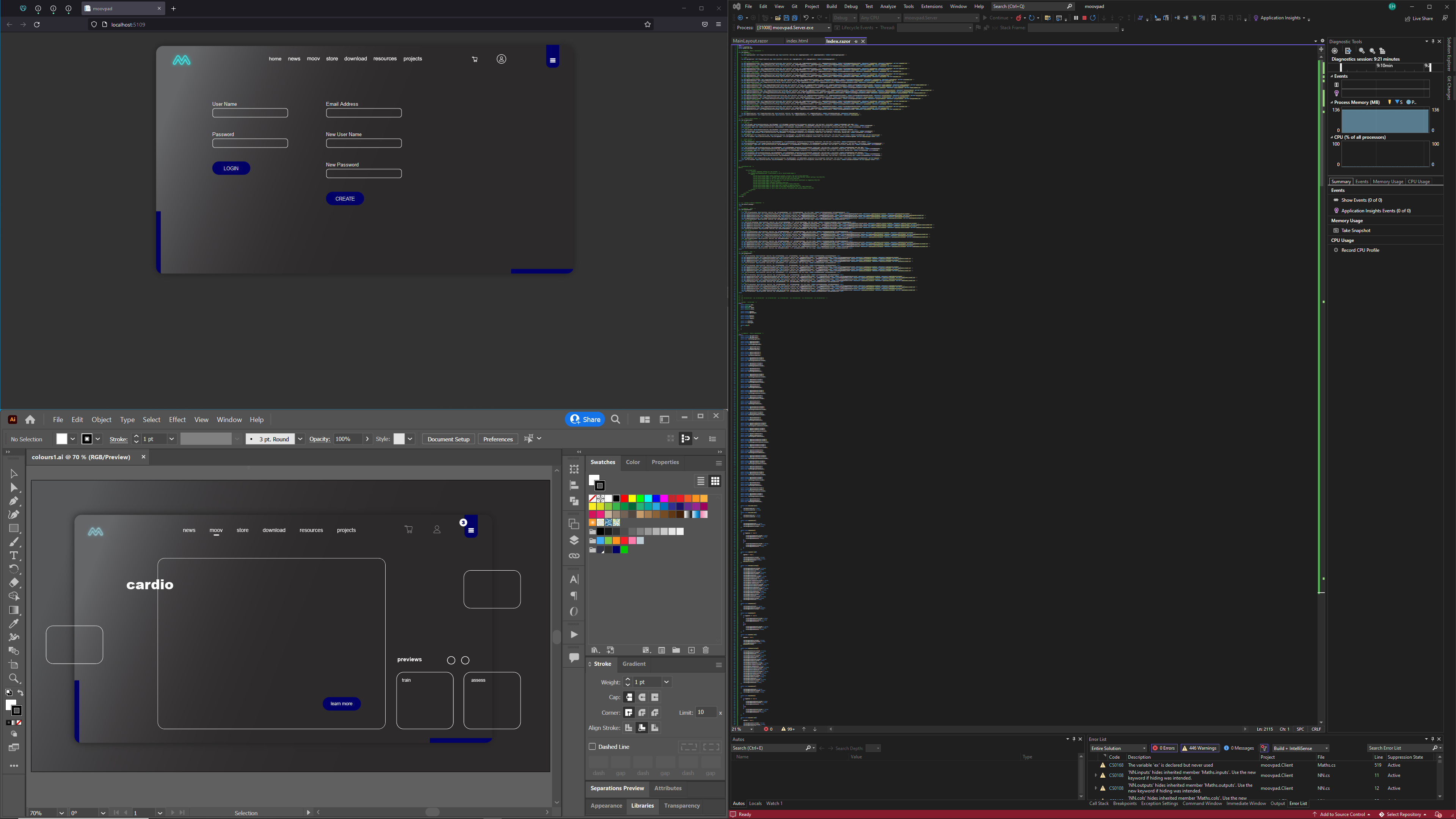1456x819 pixels.
Task: Open the 70% zoom level dropdown
Action: click(61, 813)
